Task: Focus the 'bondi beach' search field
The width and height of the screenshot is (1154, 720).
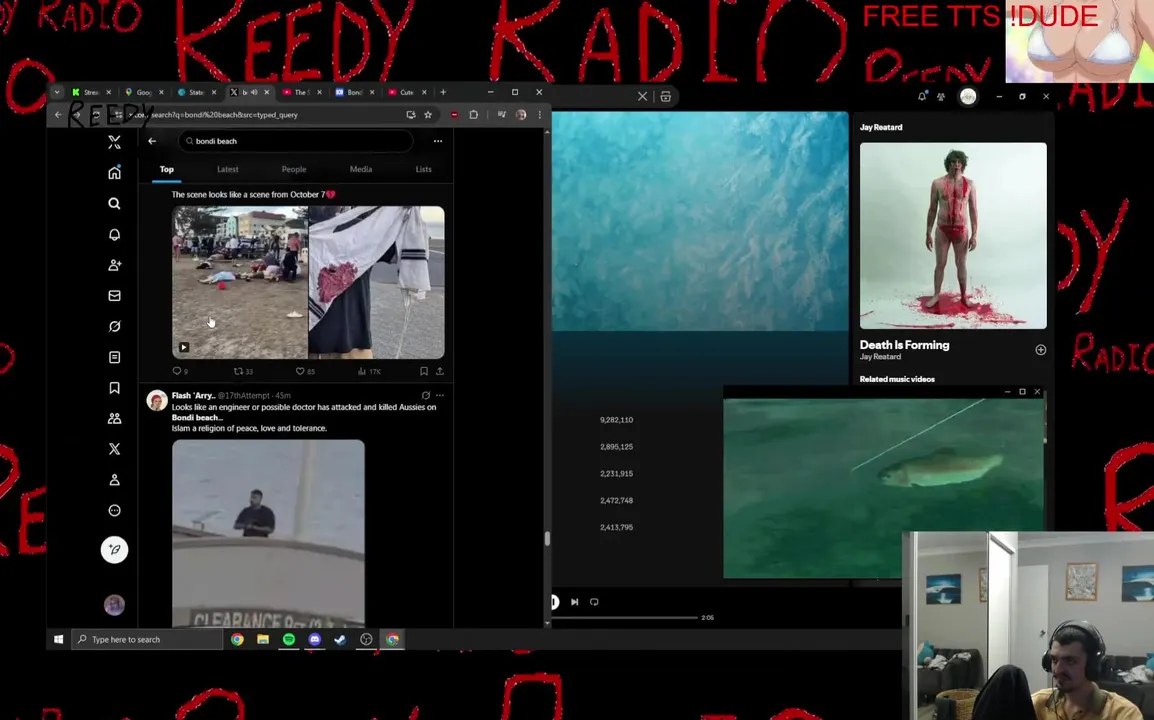Action: [296, 141]
